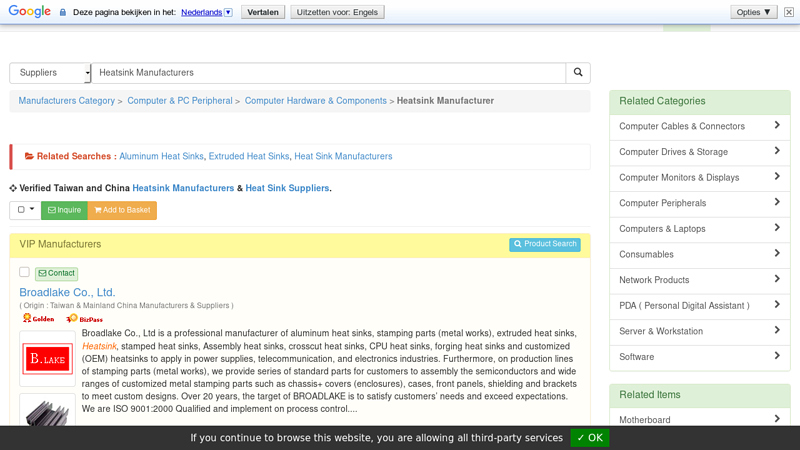This screenshot has width=800, height=450.
Task: Go to Manufacturers Category breadcrumb
Action: 67,101
